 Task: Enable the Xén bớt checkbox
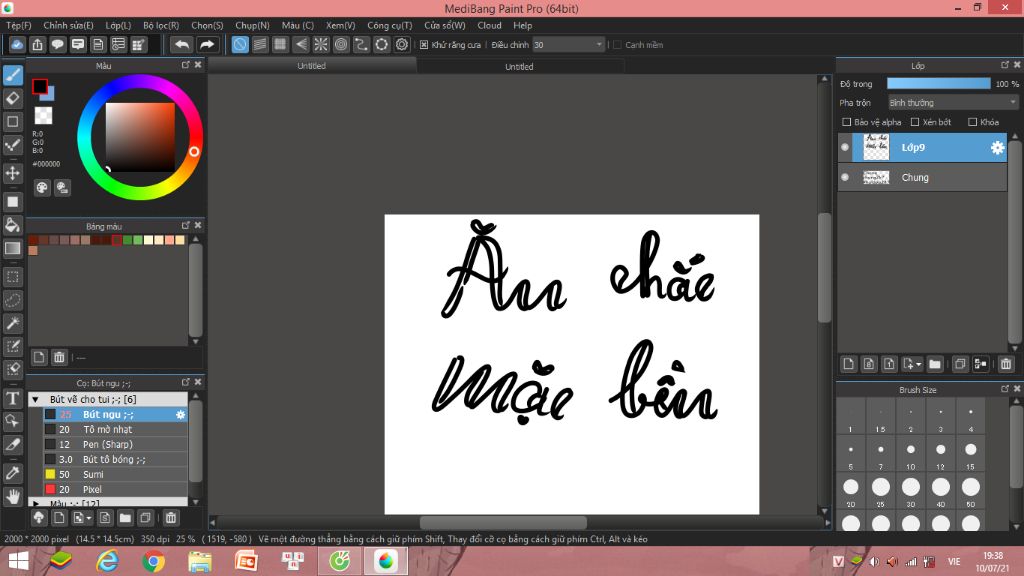pyautogui.click(x=915, y=122)
